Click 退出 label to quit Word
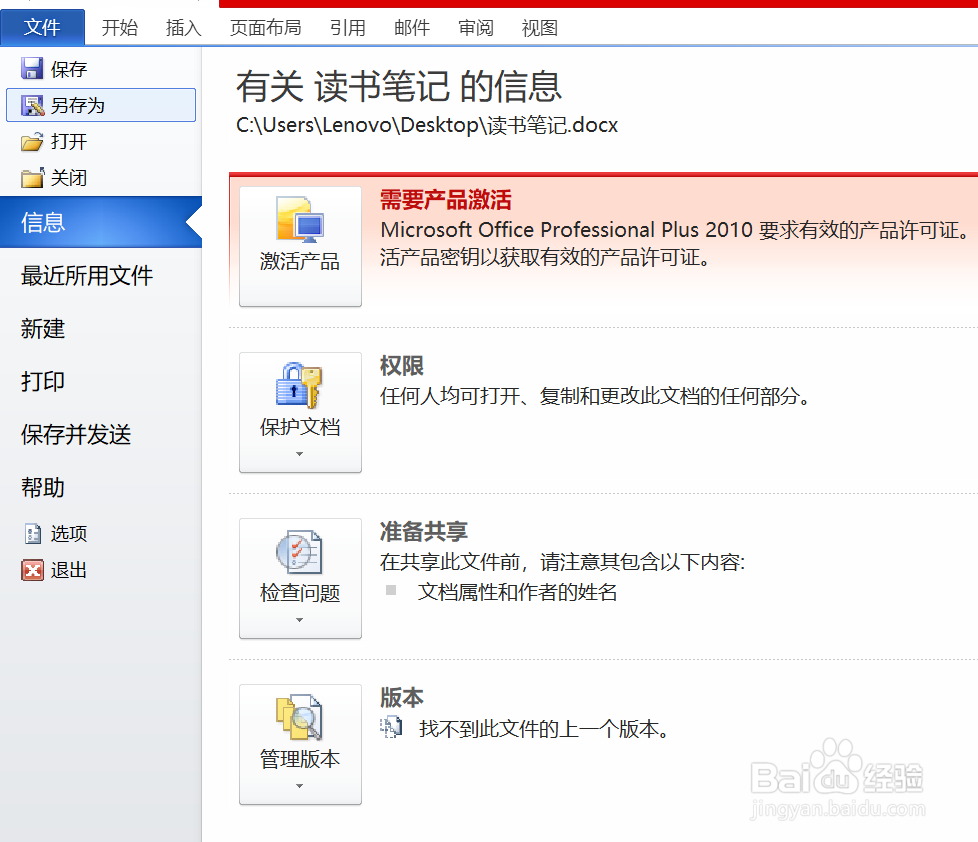The width and height of the screenshot is (978, 842). [69, 570]
